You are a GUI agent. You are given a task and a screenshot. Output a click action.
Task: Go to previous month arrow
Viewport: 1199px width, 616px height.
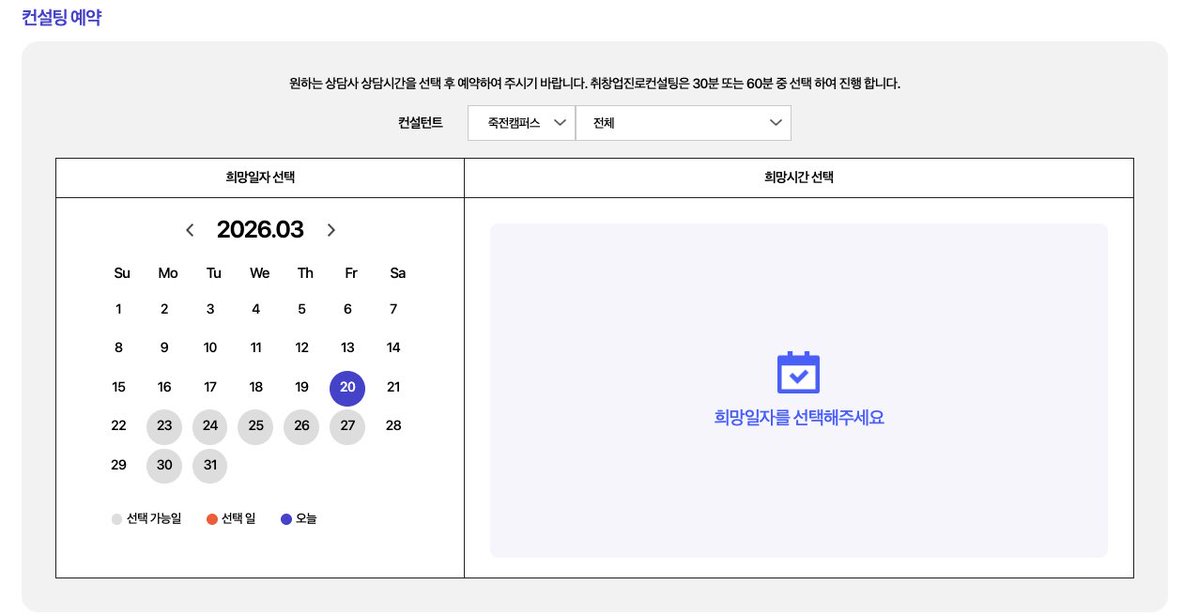pos(190,230)
